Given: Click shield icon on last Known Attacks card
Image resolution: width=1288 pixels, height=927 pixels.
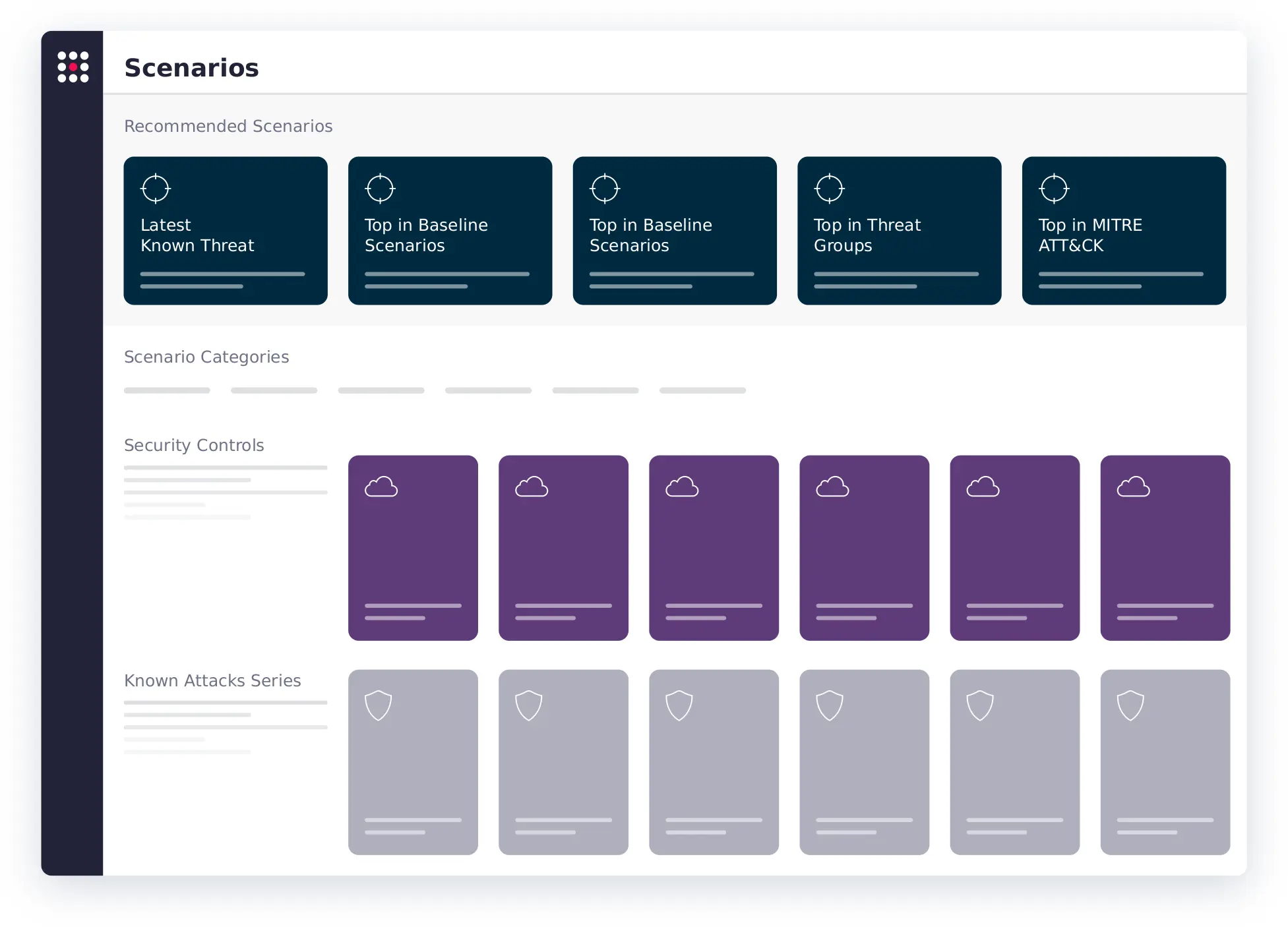Looking at the screenshot, I should 1130,705.
